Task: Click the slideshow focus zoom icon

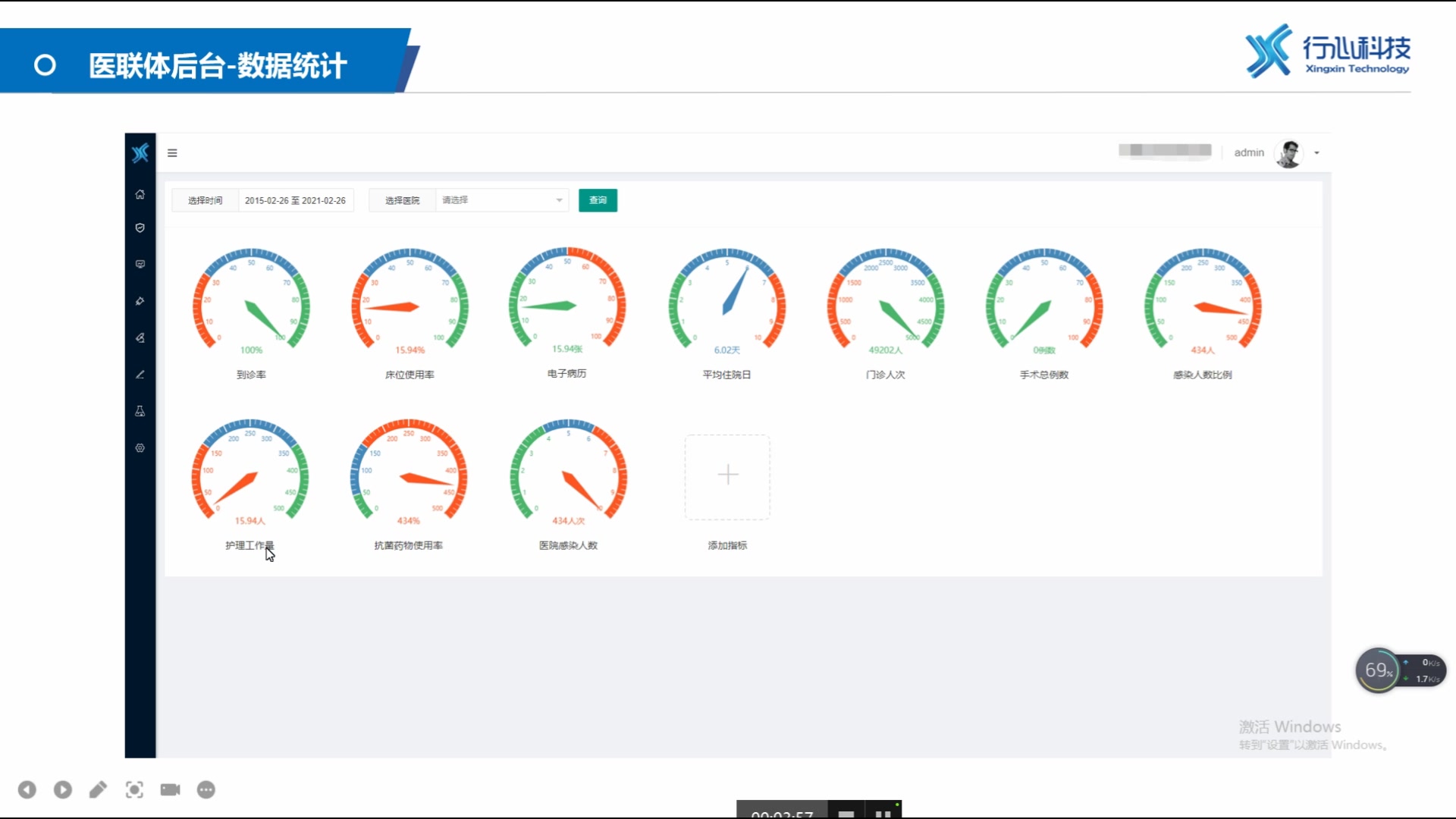Action: (x=134, y=790)
